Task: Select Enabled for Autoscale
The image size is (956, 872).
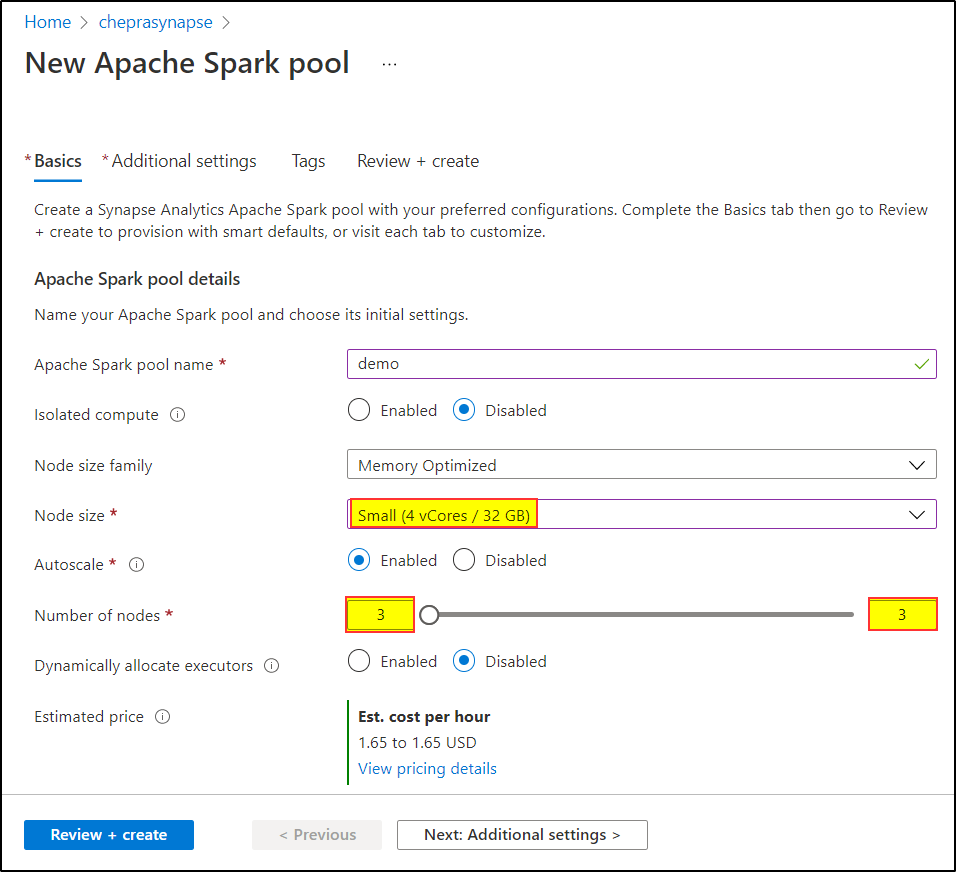Action: pos(359,560)
